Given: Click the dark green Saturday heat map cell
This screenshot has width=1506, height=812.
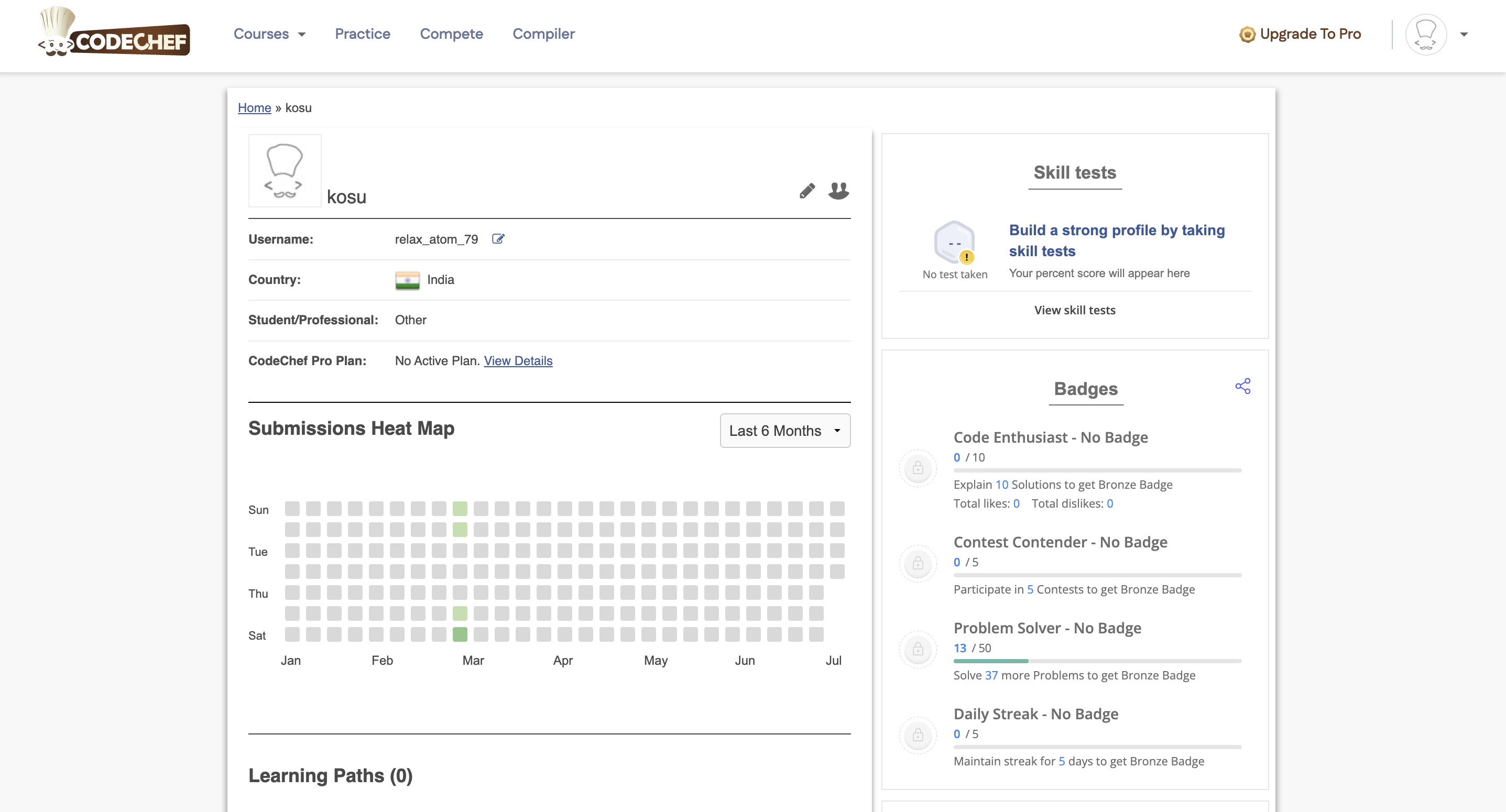Looking at the screenshot, I should click(460, 634).
